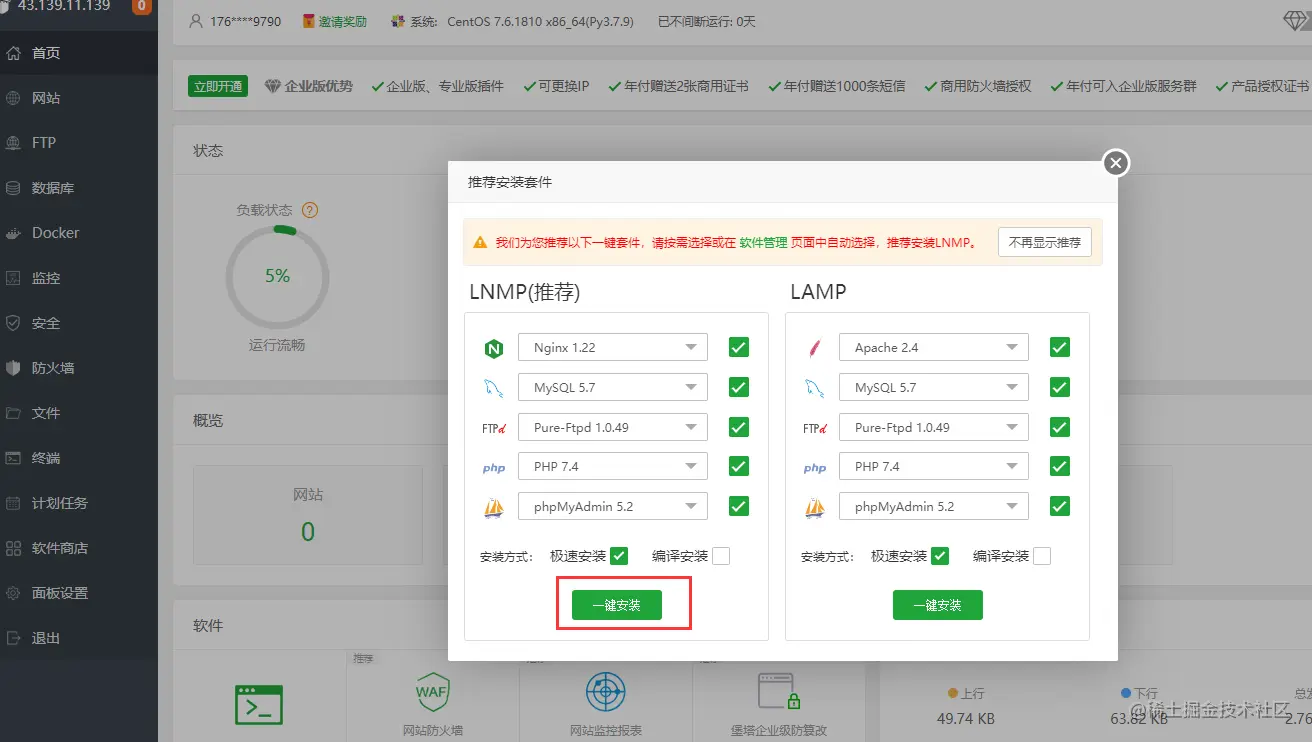Open the 网站 sidebar item
1312x742 pixels.
(79, 98)
